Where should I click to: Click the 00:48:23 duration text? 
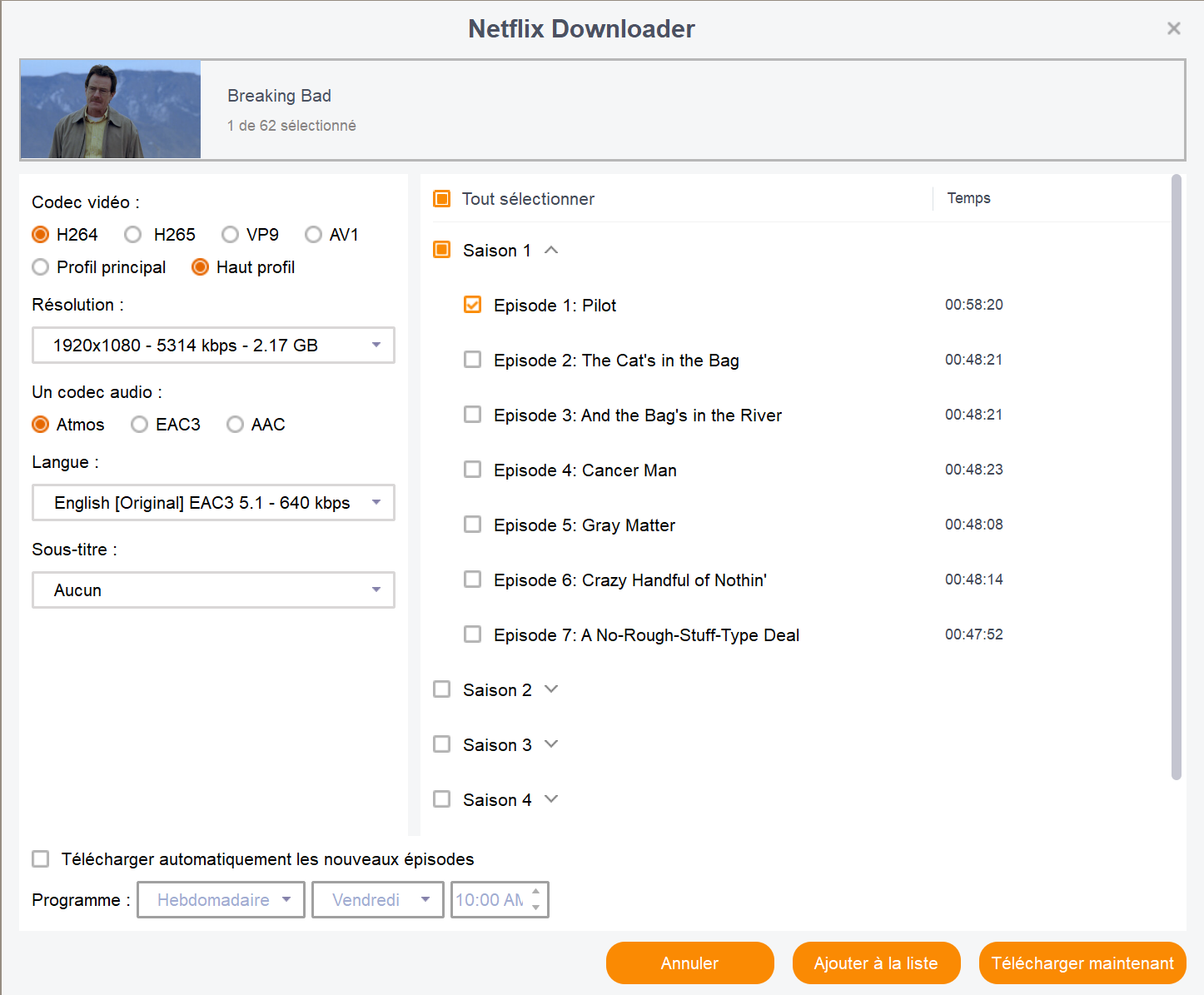[974, 470]
